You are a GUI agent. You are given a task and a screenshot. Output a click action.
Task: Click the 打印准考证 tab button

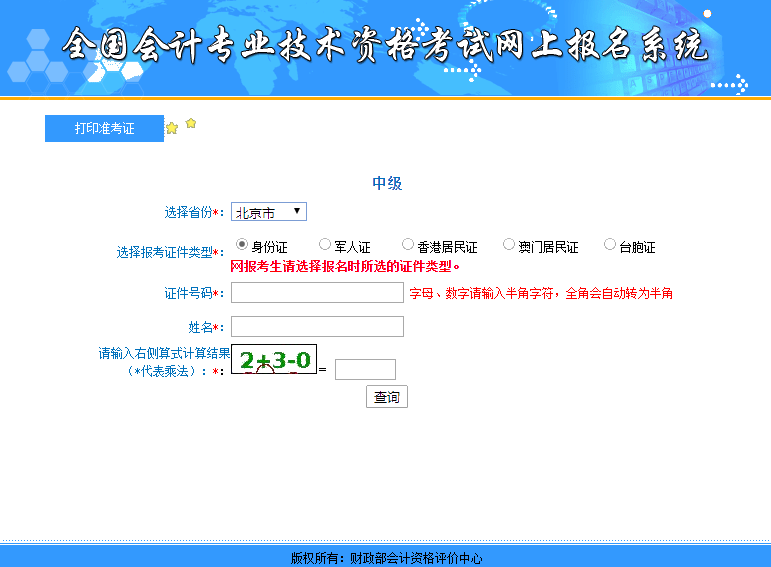(x=104, y=128)
